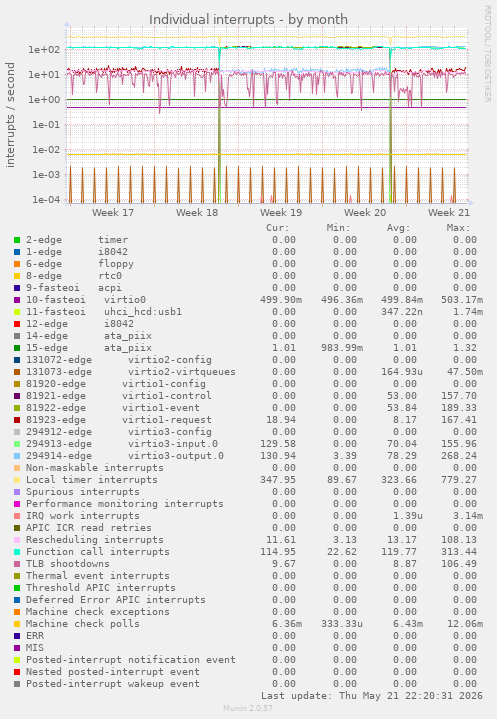Viewport: 497px width, 719px height.
Task: Click the yellow Local timer interrupts swatch
Action: (17, 480)
